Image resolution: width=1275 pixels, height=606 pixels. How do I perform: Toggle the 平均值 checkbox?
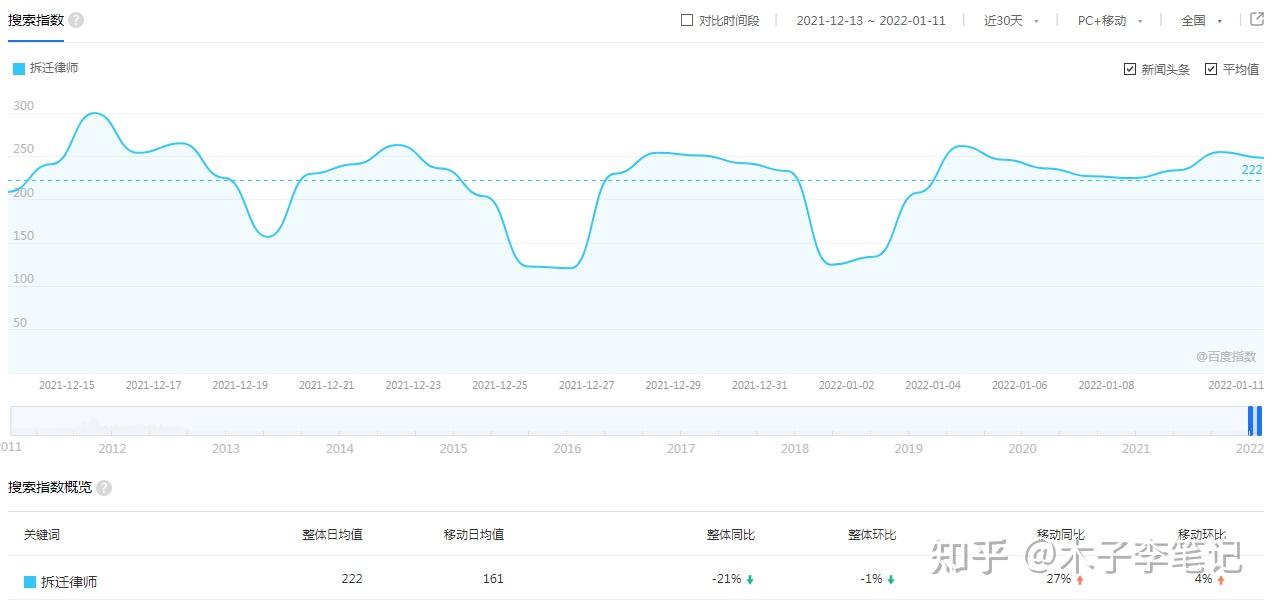1211,69
